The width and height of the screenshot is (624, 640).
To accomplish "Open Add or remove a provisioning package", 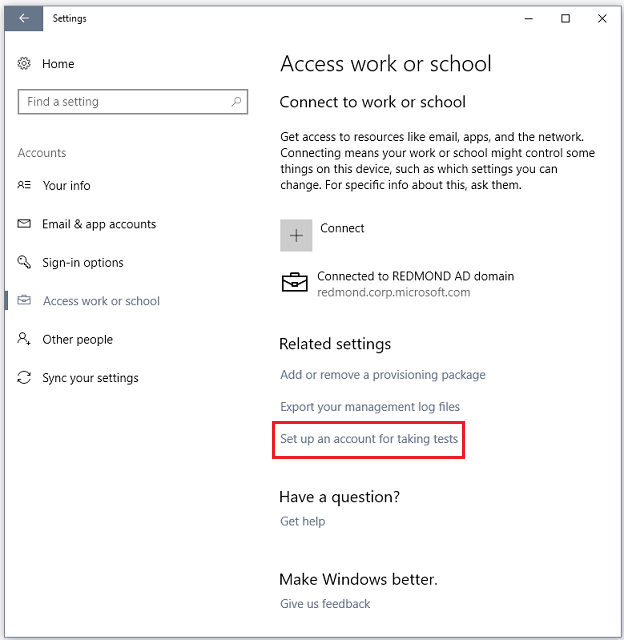I will (383, 375).
